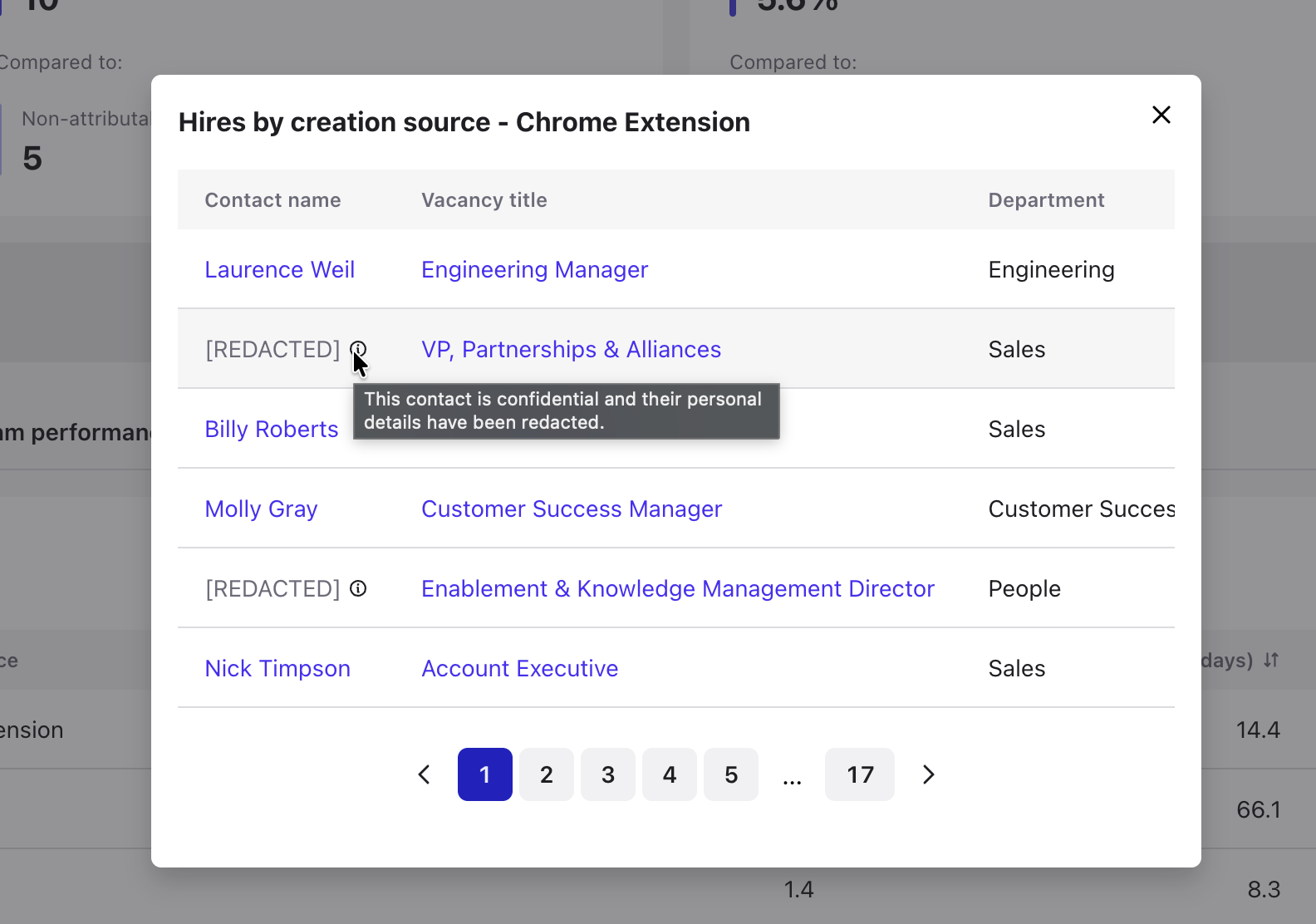
Task: Switch to page 3 of hires
Action: [607, 774]
